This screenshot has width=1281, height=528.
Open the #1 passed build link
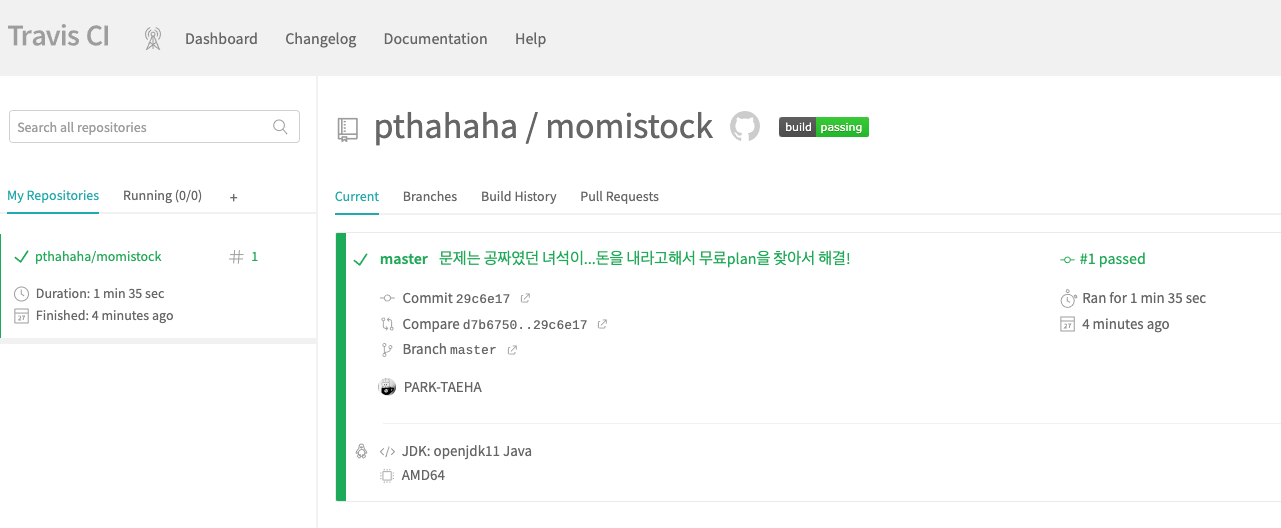pos(1112,259)
